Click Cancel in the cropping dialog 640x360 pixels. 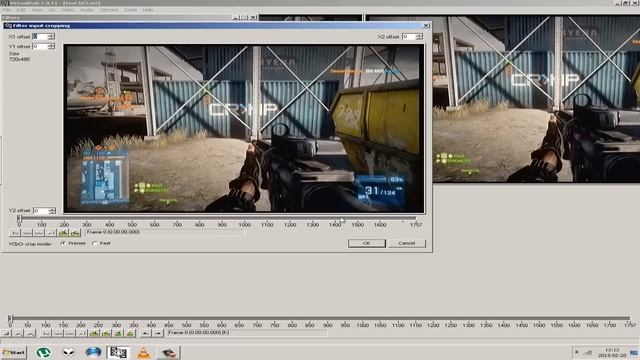[x=407, y=243]
